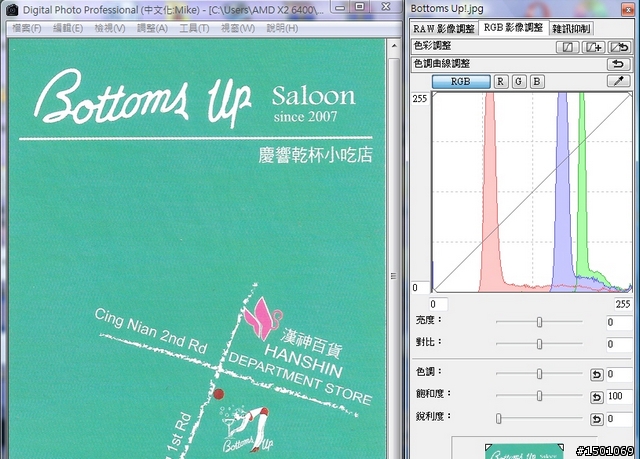
Task: Reset the 飽和度 saturation value
Action: [x=596, y=397]
